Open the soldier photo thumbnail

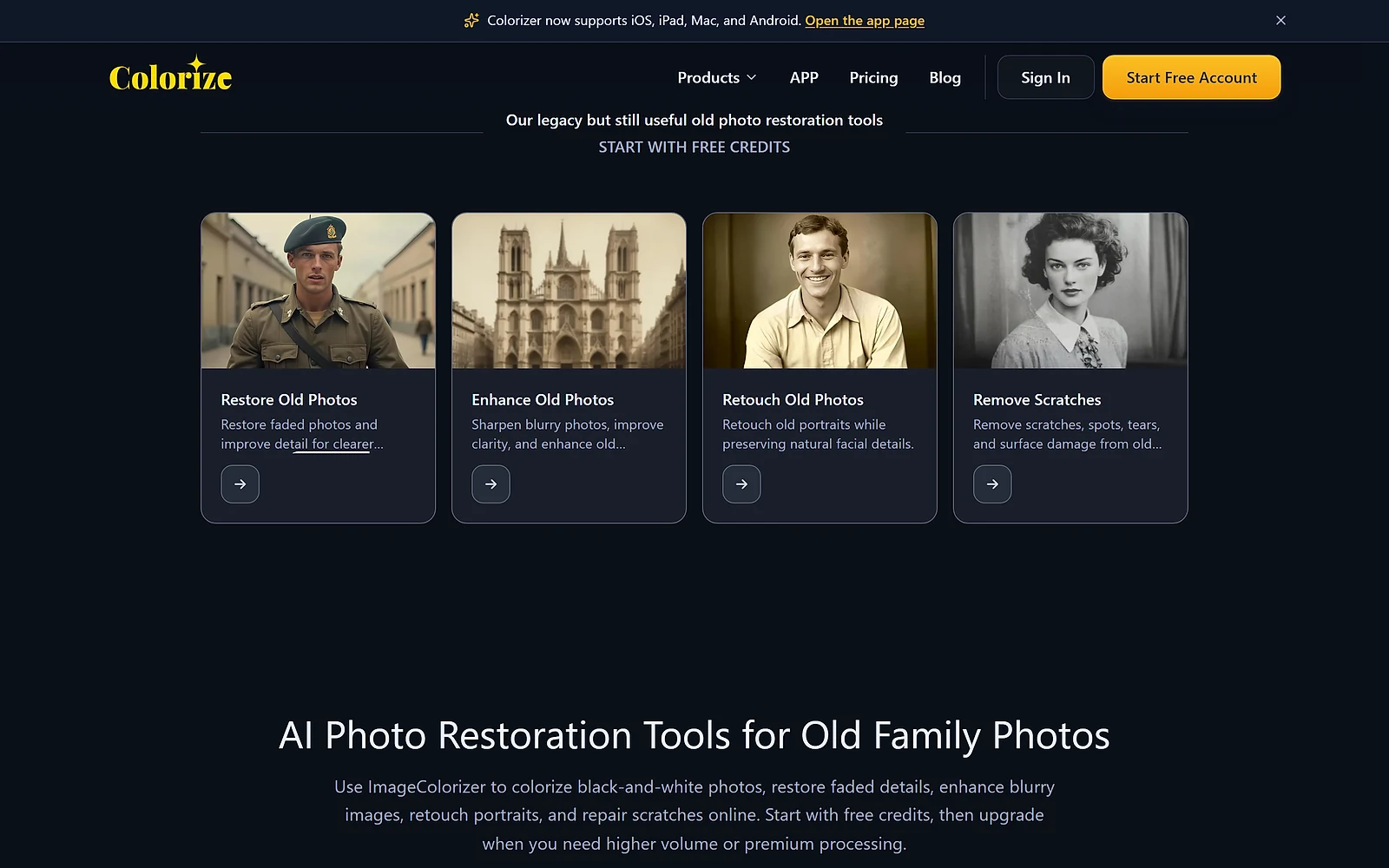pos(319,291)
